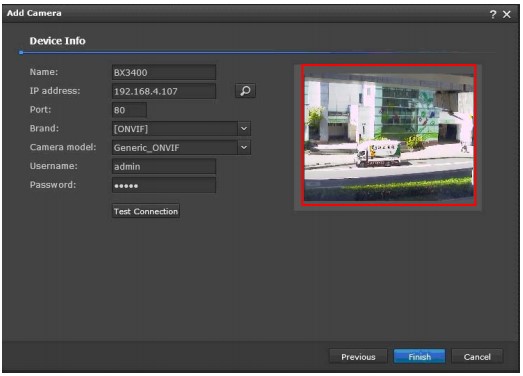Click the Username field with admin
The image size is (523, 376).
[164, 166]
